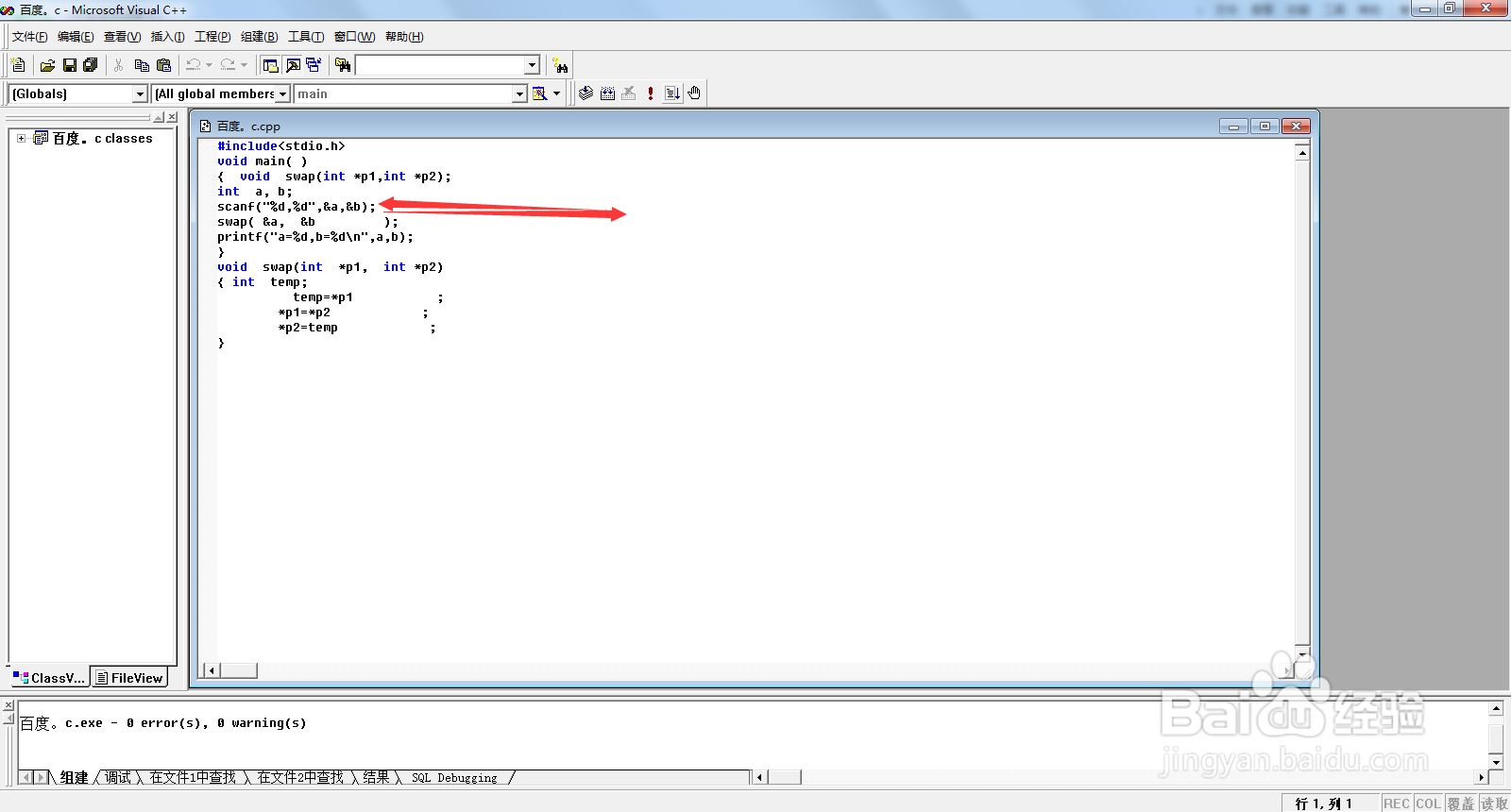Screen dimensions: 1511x812
Task: Open the undo history dropdown arrow
Action: click(x=209, y=65)
